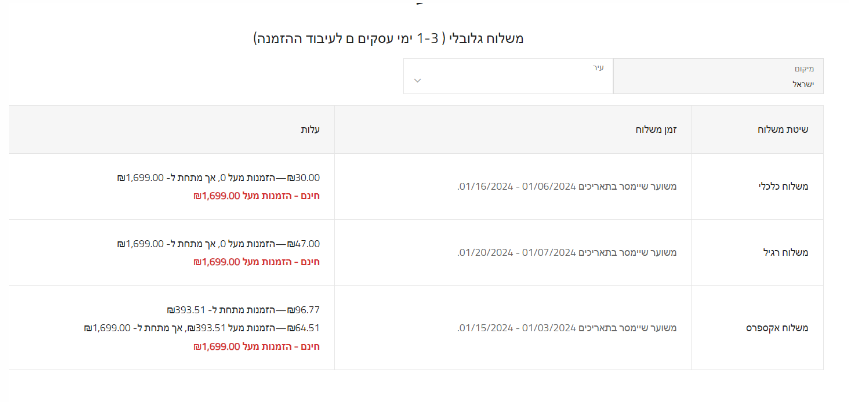Image resolution: width=849 pixels, height=402 pixels.
Task: Click the מיקום field showing ישראל
Action: pos(718,76)
